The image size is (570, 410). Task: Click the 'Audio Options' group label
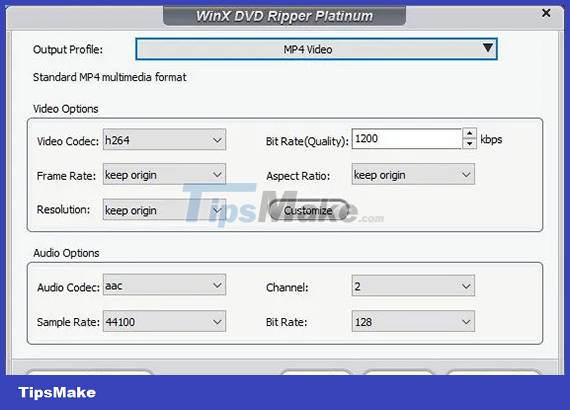66,253
